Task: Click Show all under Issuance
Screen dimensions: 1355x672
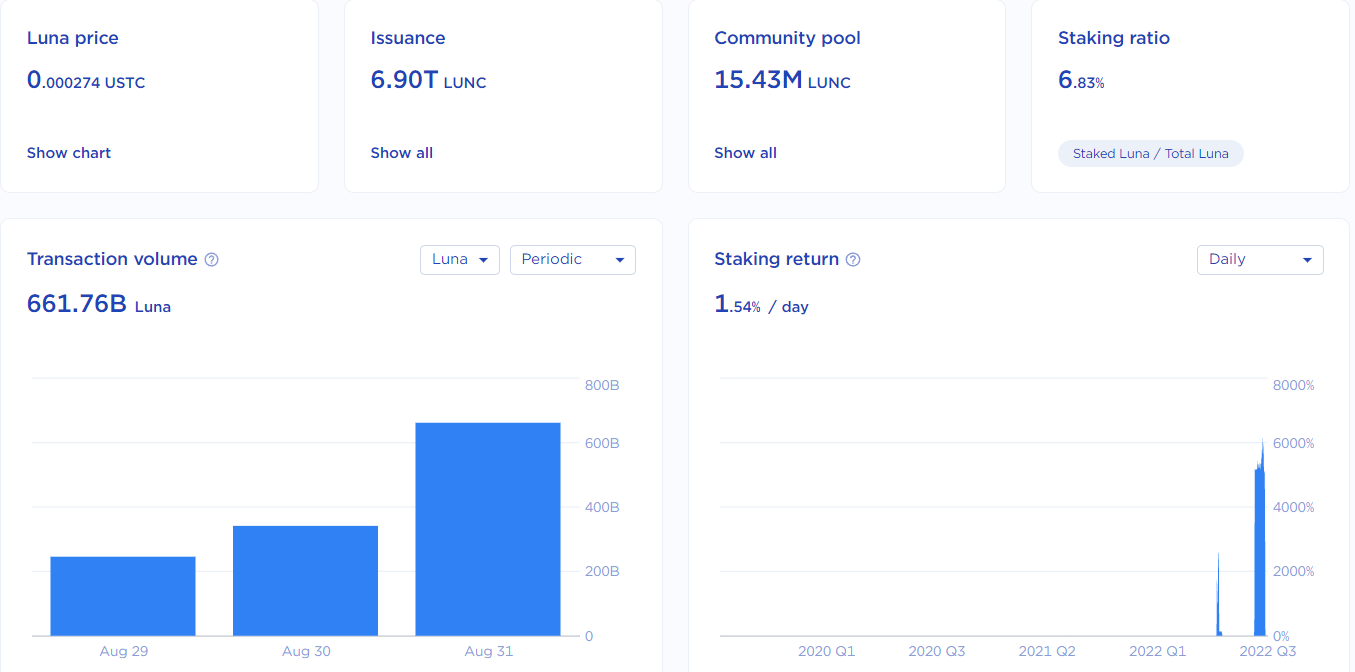Action: point(402,153)
